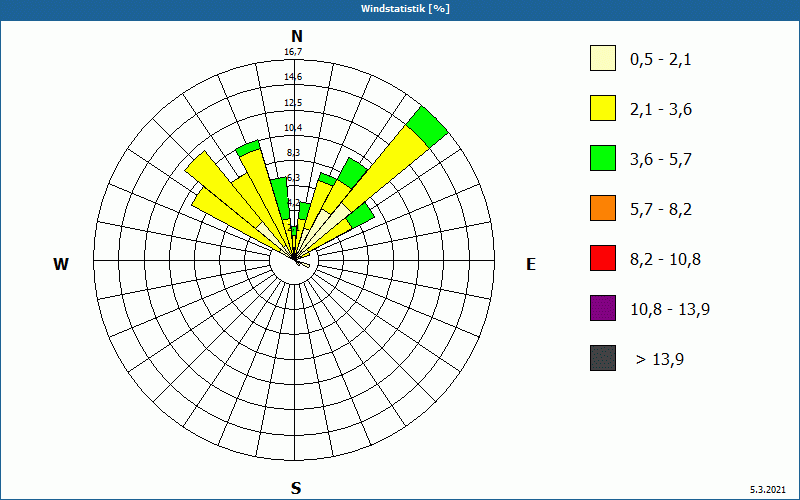Click the white calm circle at rose center
Viewport: 800px width, 500px height.
point(294,260)
